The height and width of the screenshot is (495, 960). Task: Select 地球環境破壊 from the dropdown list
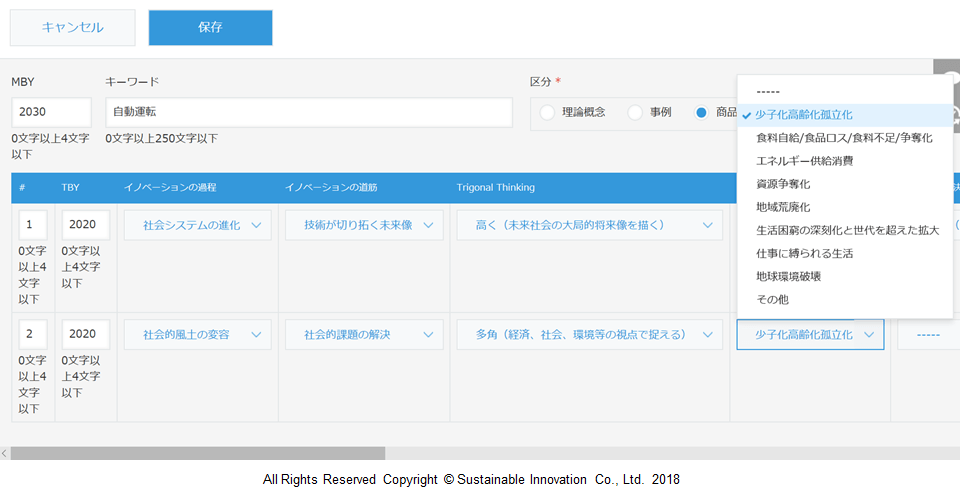pos(789,276)
